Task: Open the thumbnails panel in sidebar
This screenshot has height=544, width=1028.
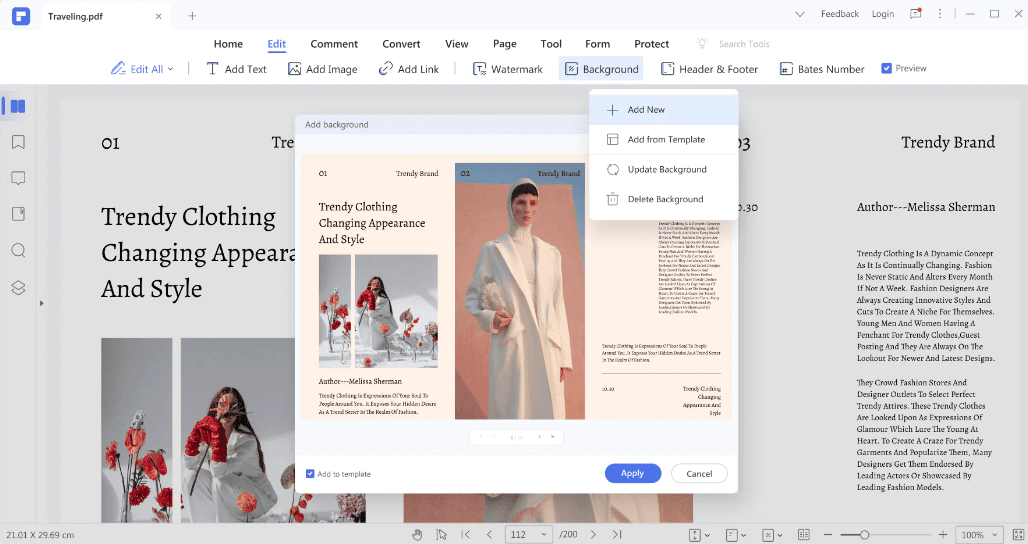Action: coord(18,106)
